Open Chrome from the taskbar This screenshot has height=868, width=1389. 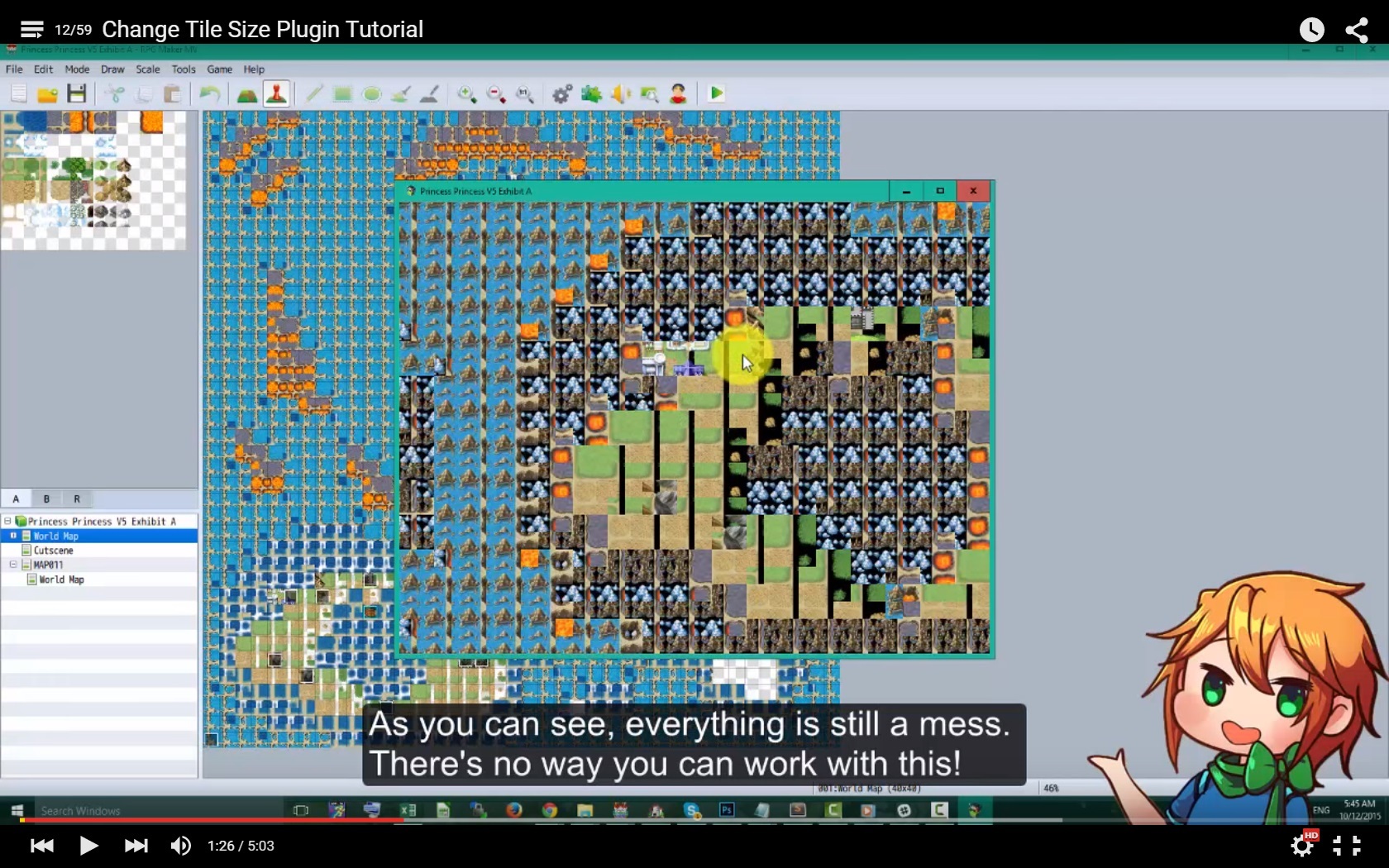(x=550, y=810)
